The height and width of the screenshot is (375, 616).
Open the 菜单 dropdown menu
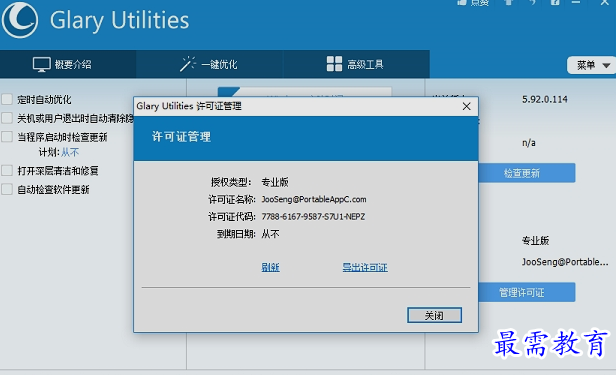click(592, 65)
